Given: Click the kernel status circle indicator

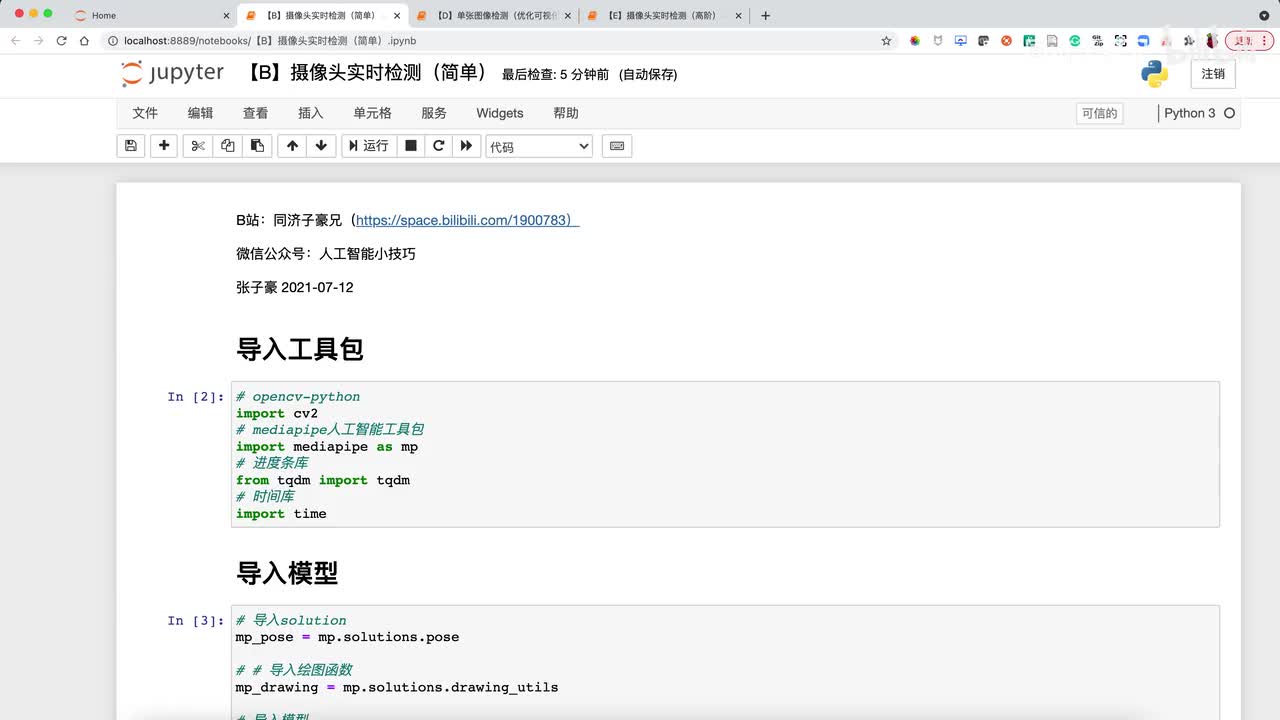Looking at the screenshot, I should click(x=1229, y=113).
